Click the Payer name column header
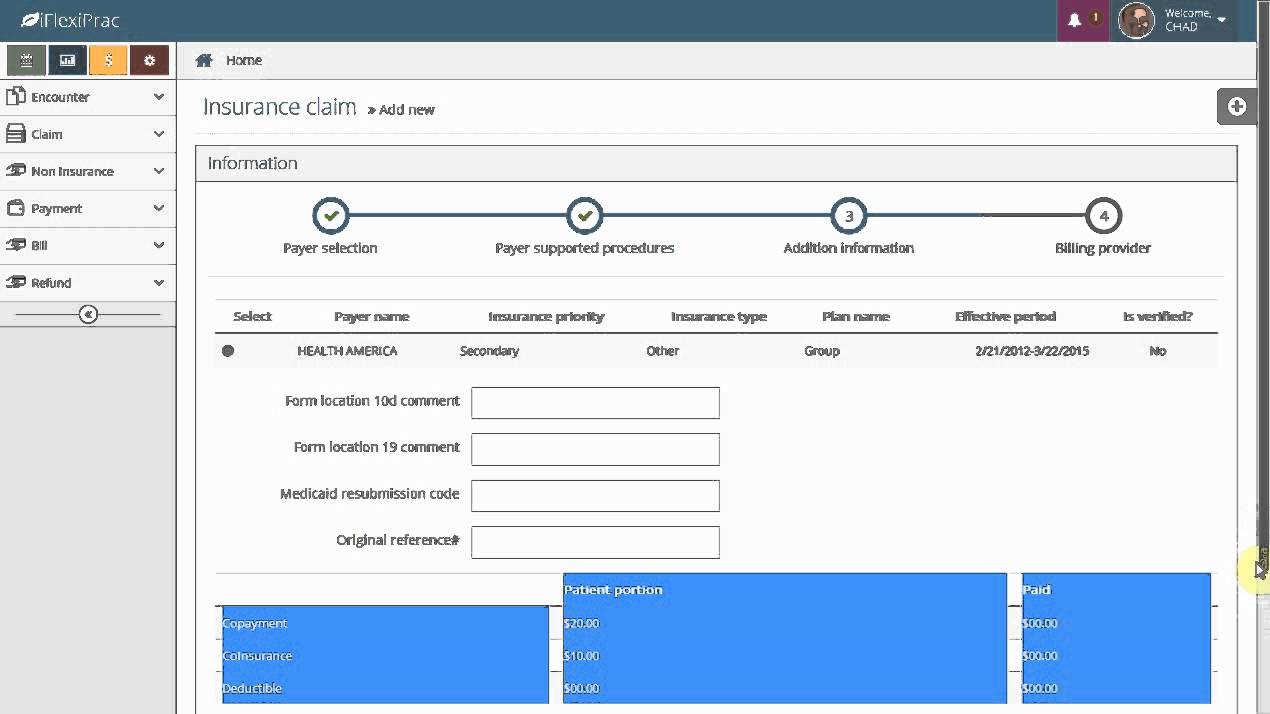The image size is (1270, 714). pyautogui.click(x=372, y=316)
